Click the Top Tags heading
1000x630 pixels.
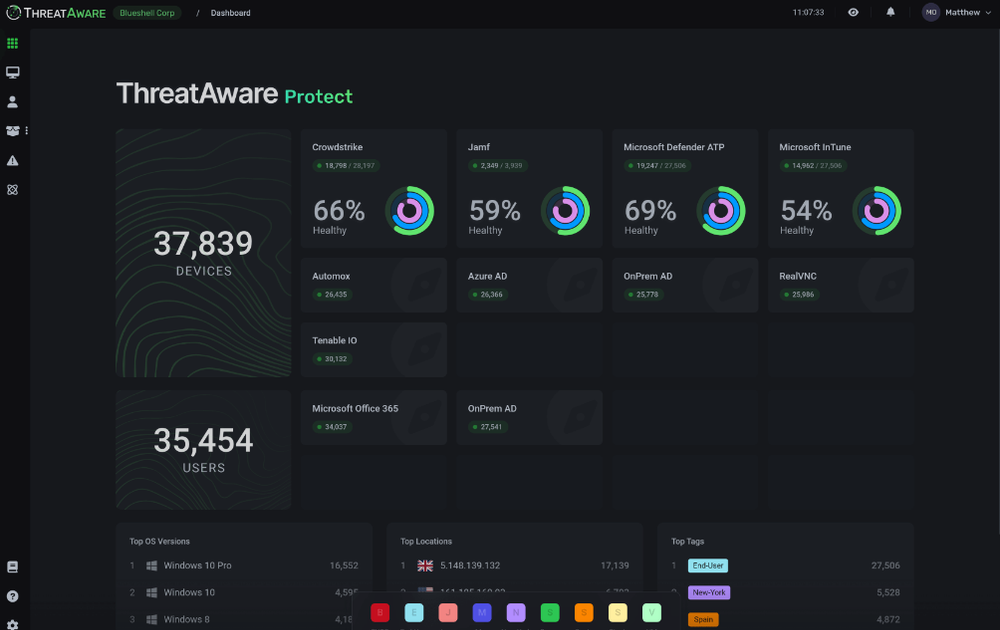pos(688,541)
